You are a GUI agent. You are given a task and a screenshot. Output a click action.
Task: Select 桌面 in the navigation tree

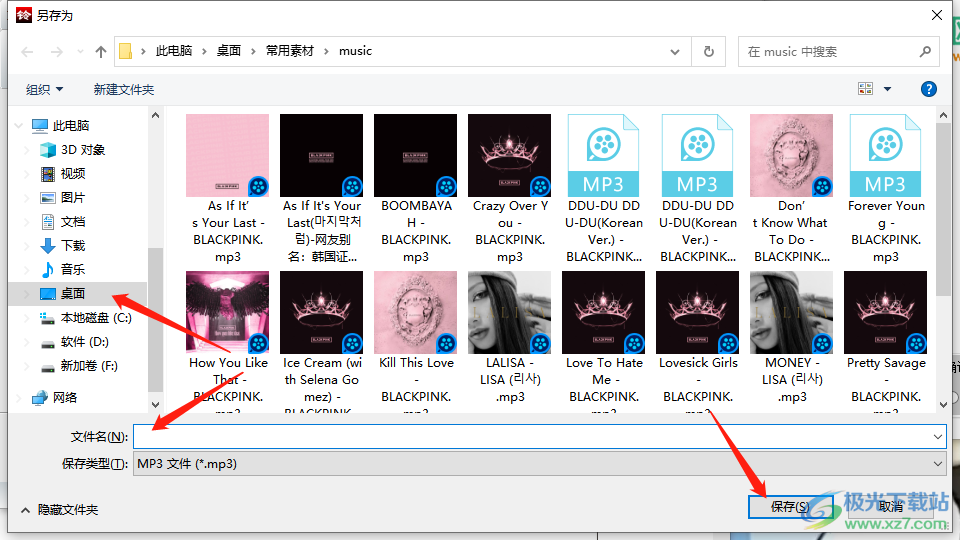(64, 294)
